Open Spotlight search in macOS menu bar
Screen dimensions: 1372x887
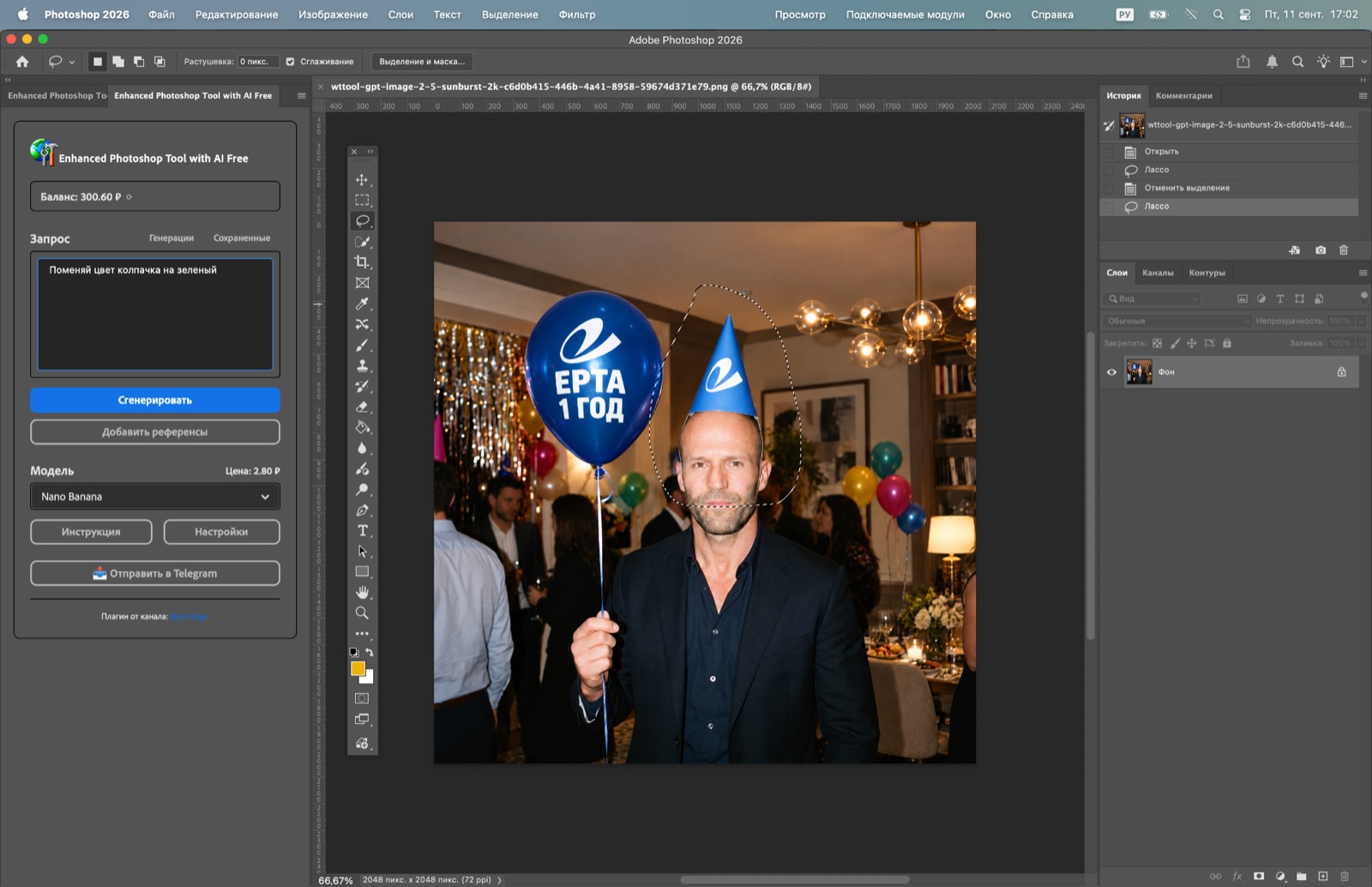point(1218,15)
